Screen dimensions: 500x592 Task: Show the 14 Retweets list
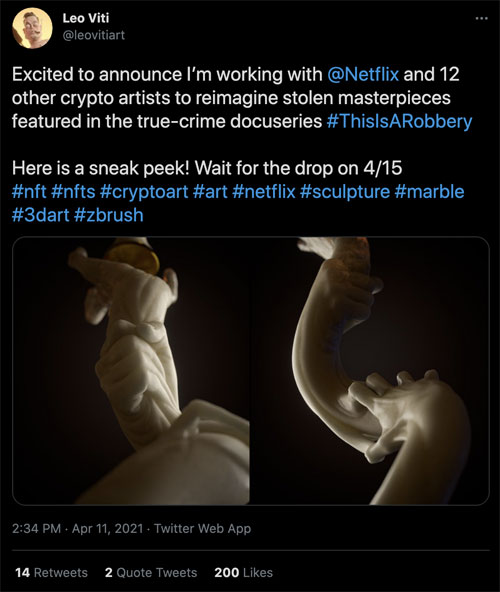[51, 572]
